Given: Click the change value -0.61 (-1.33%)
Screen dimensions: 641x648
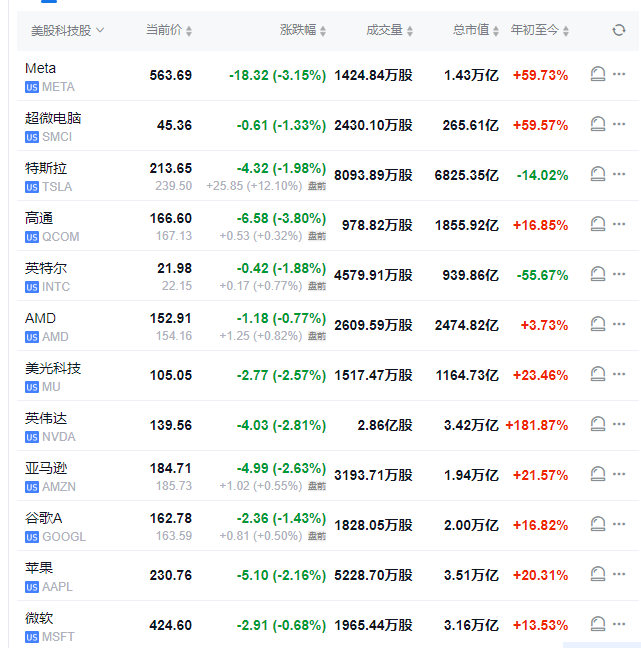Looking at the screenshot, I should click(x=281, y=125).
